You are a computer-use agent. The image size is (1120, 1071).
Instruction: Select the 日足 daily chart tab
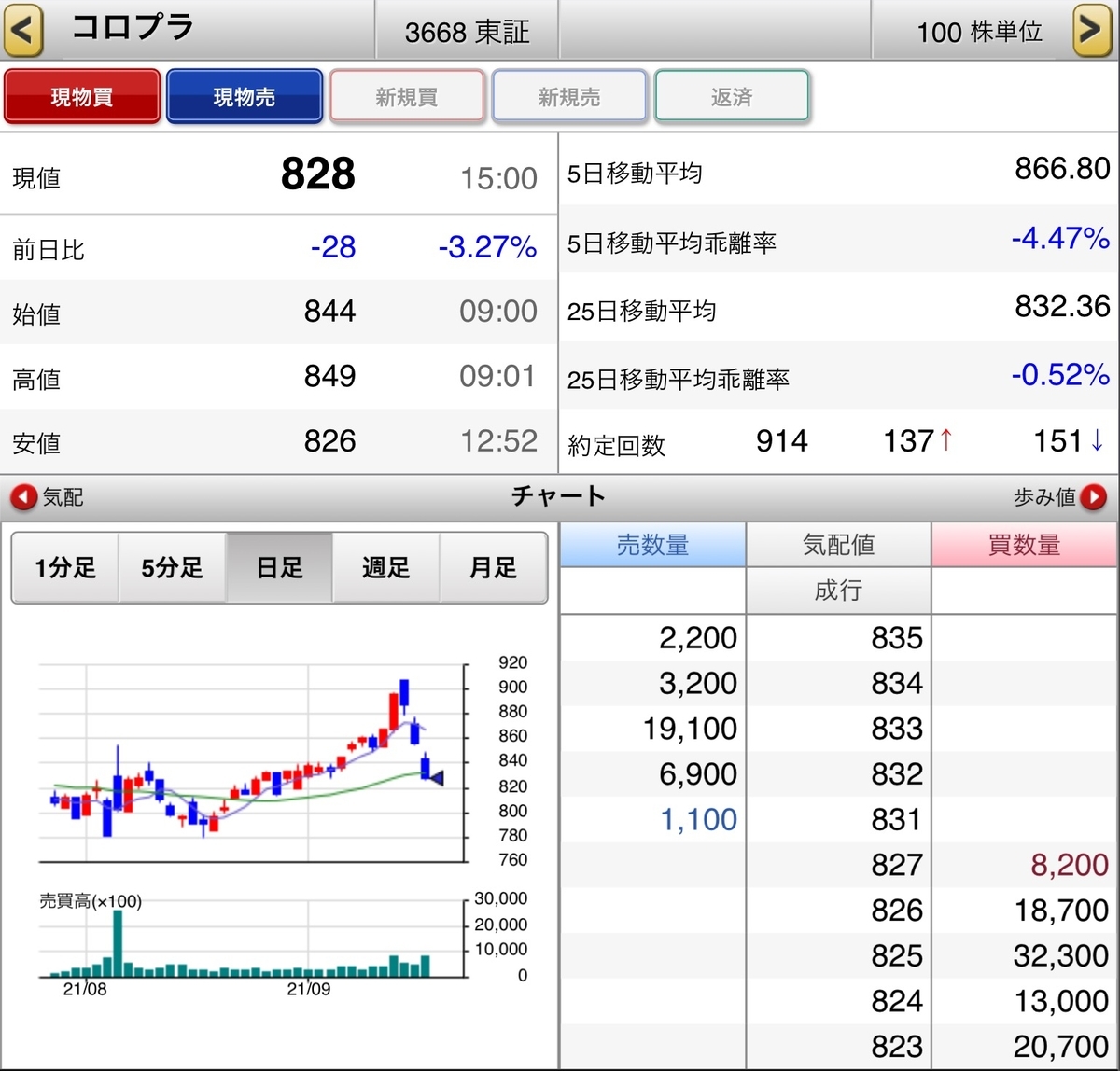tap(279, 568)
